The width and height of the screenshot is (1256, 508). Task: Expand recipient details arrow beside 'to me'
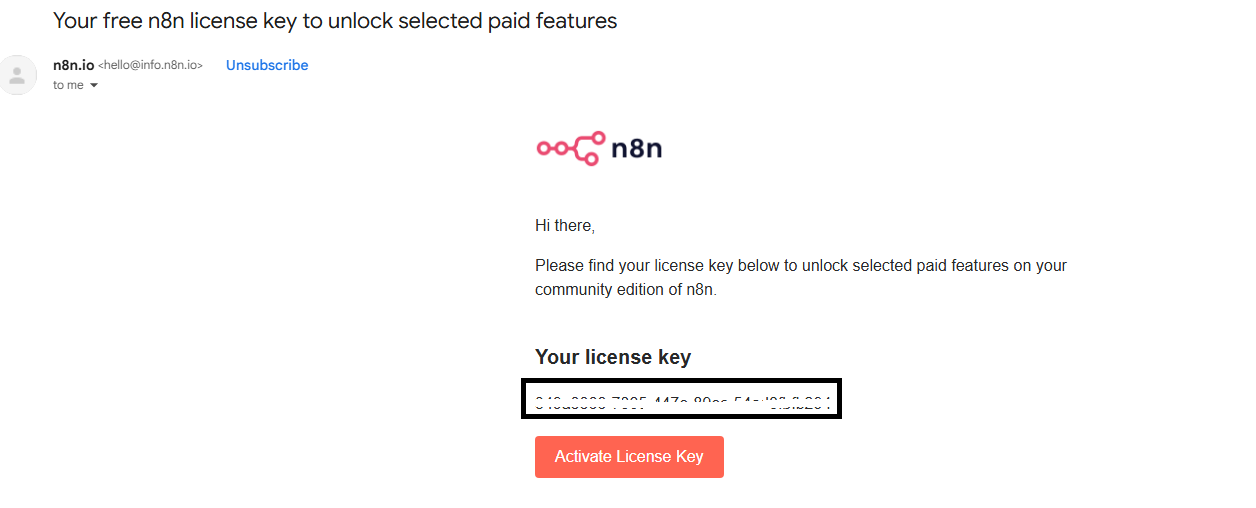pyautogui.click(x=94, y=86)
